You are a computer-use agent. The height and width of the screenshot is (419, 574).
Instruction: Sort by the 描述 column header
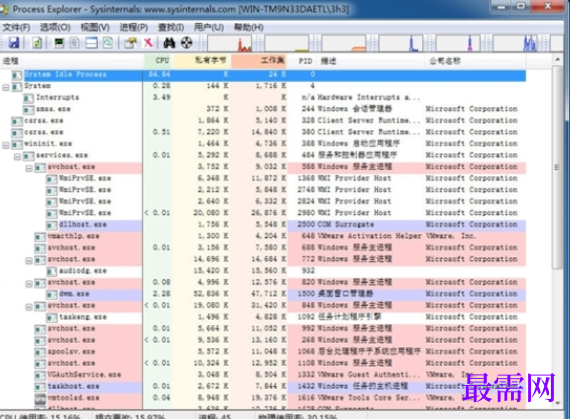371,61
